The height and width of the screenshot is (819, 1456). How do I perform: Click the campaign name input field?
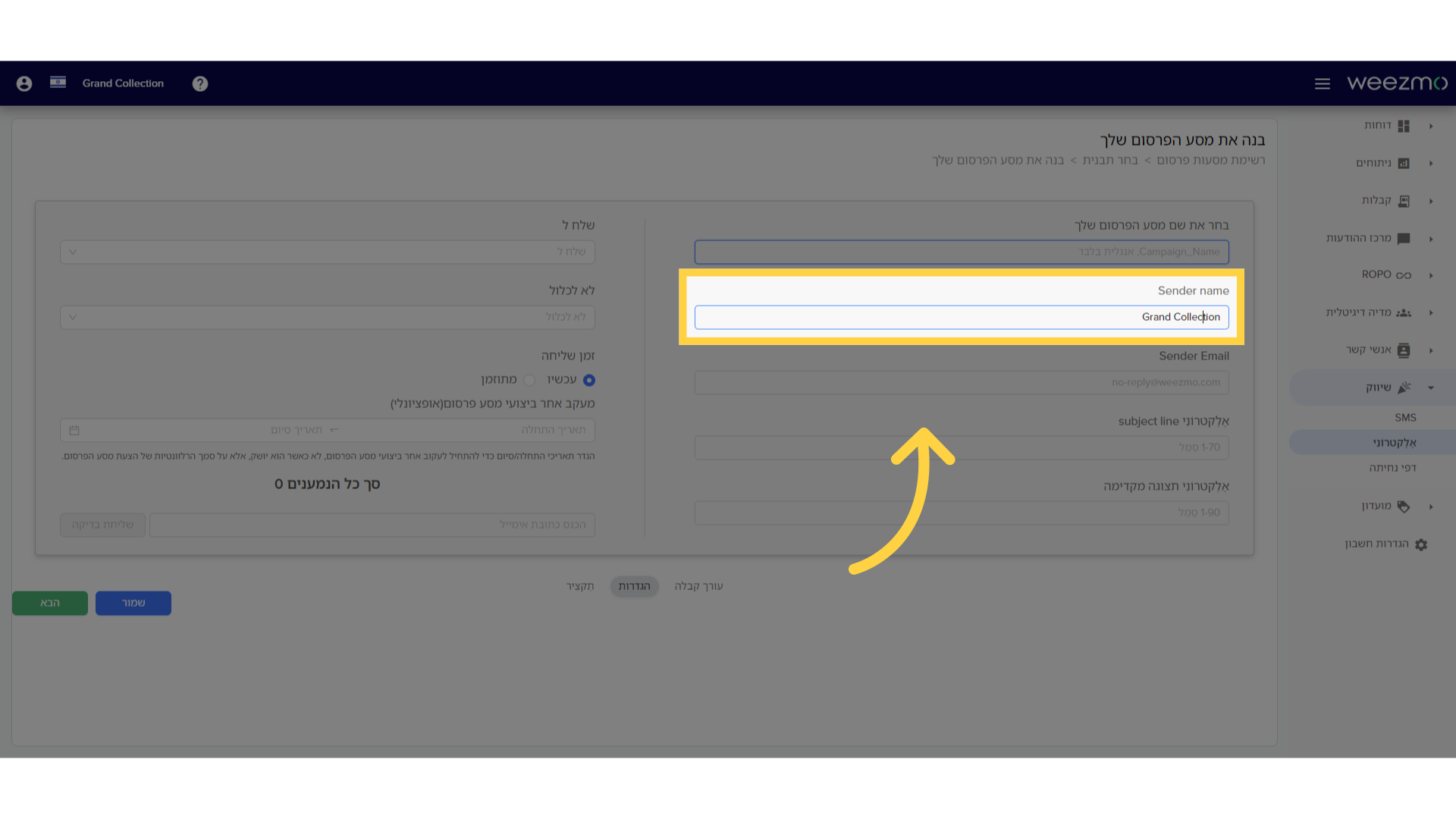pos(962,252)
